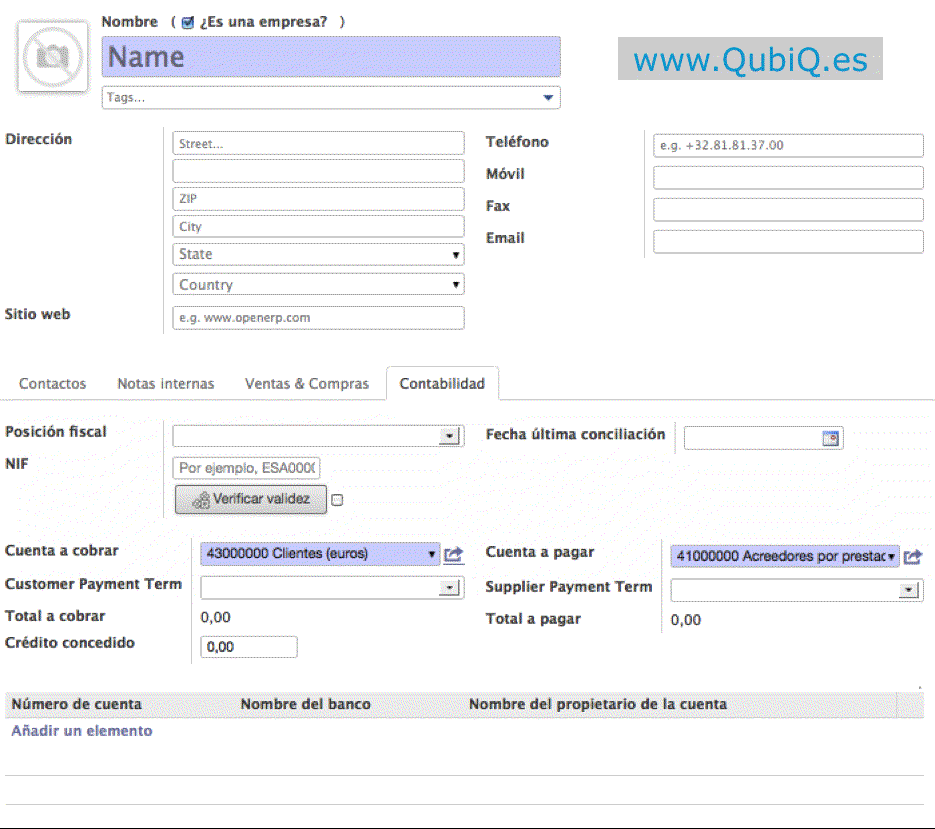Toggle the '¿Es una empresa?' checkbox
Image resolution: width=935 pixels, height=829 pixels.
click(187, 22)
